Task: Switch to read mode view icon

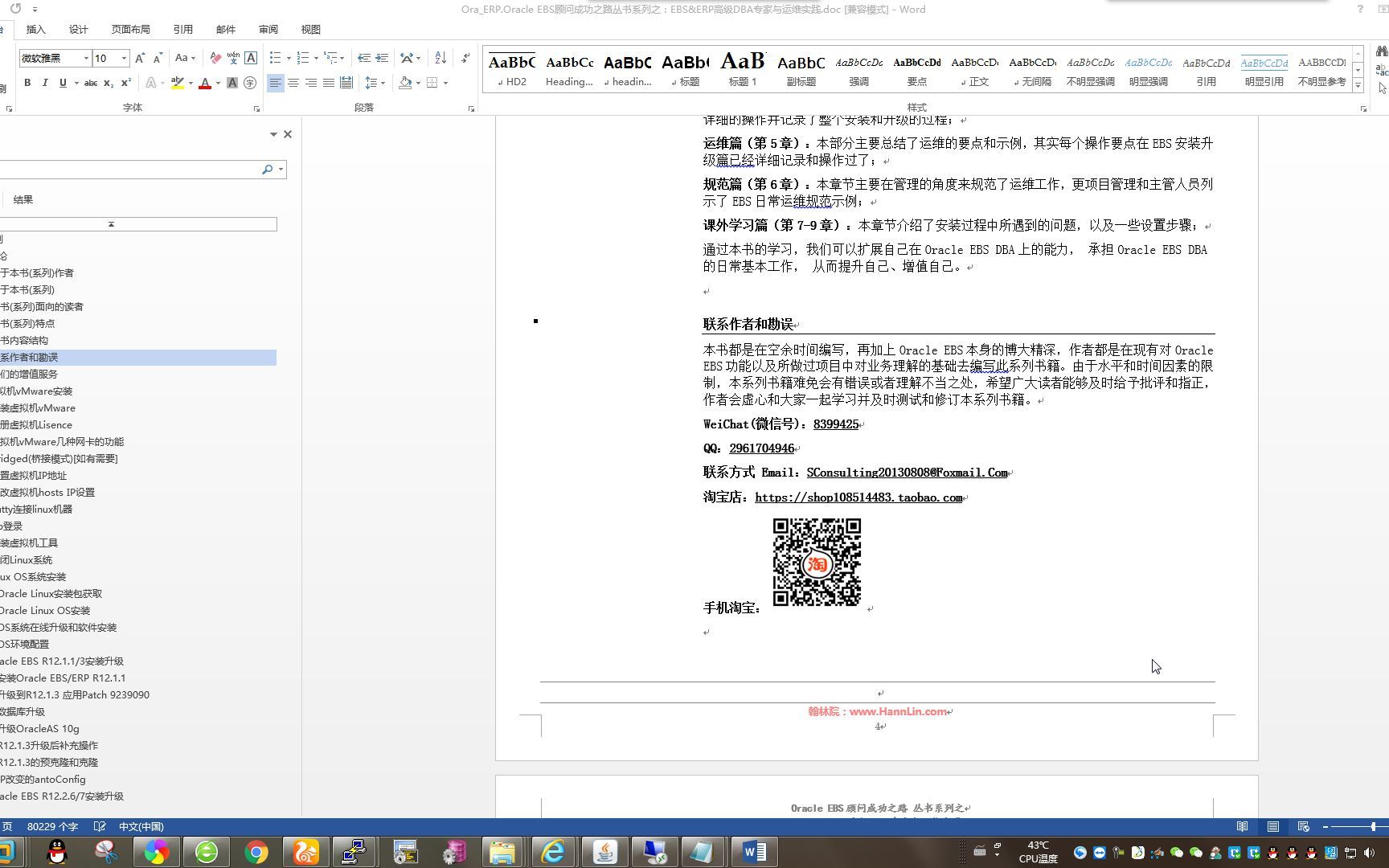Action: (1243, 826)
